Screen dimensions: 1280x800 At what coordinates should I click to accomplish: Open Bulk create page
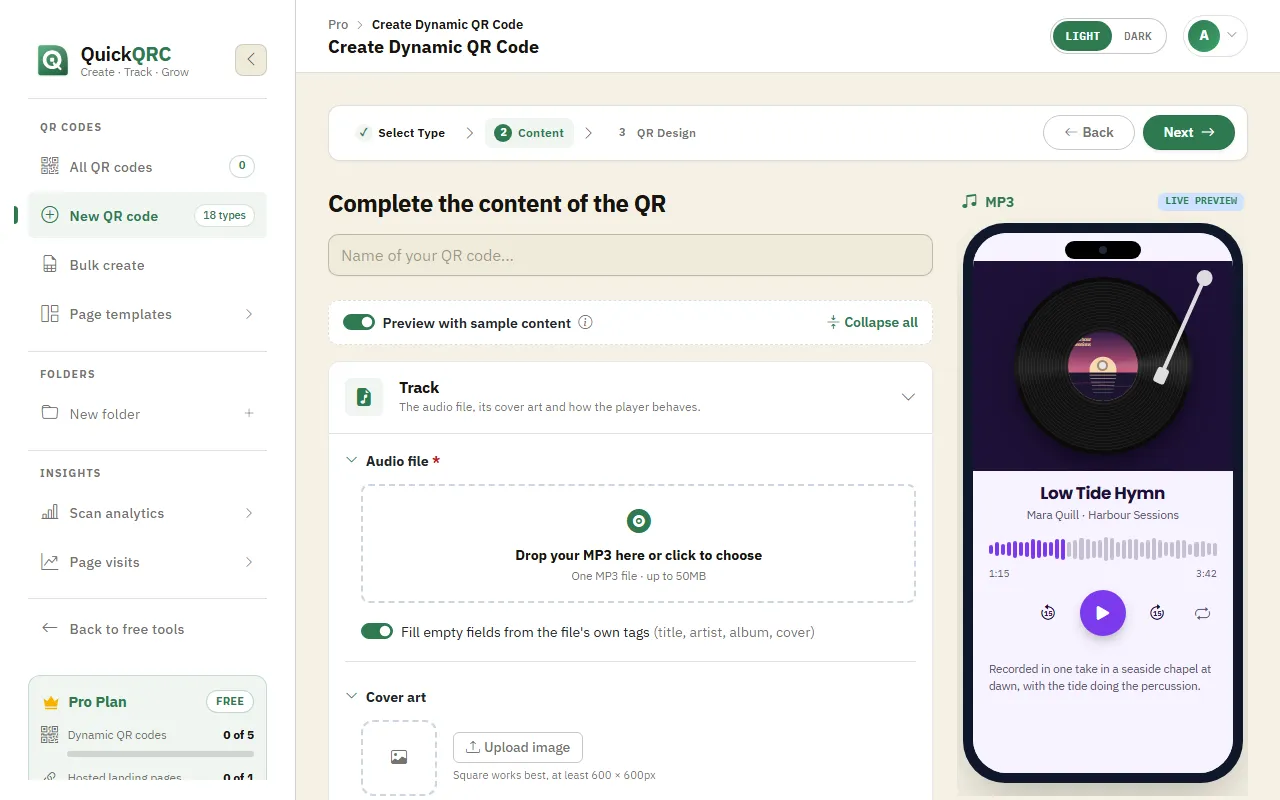(x=147, y=265)
